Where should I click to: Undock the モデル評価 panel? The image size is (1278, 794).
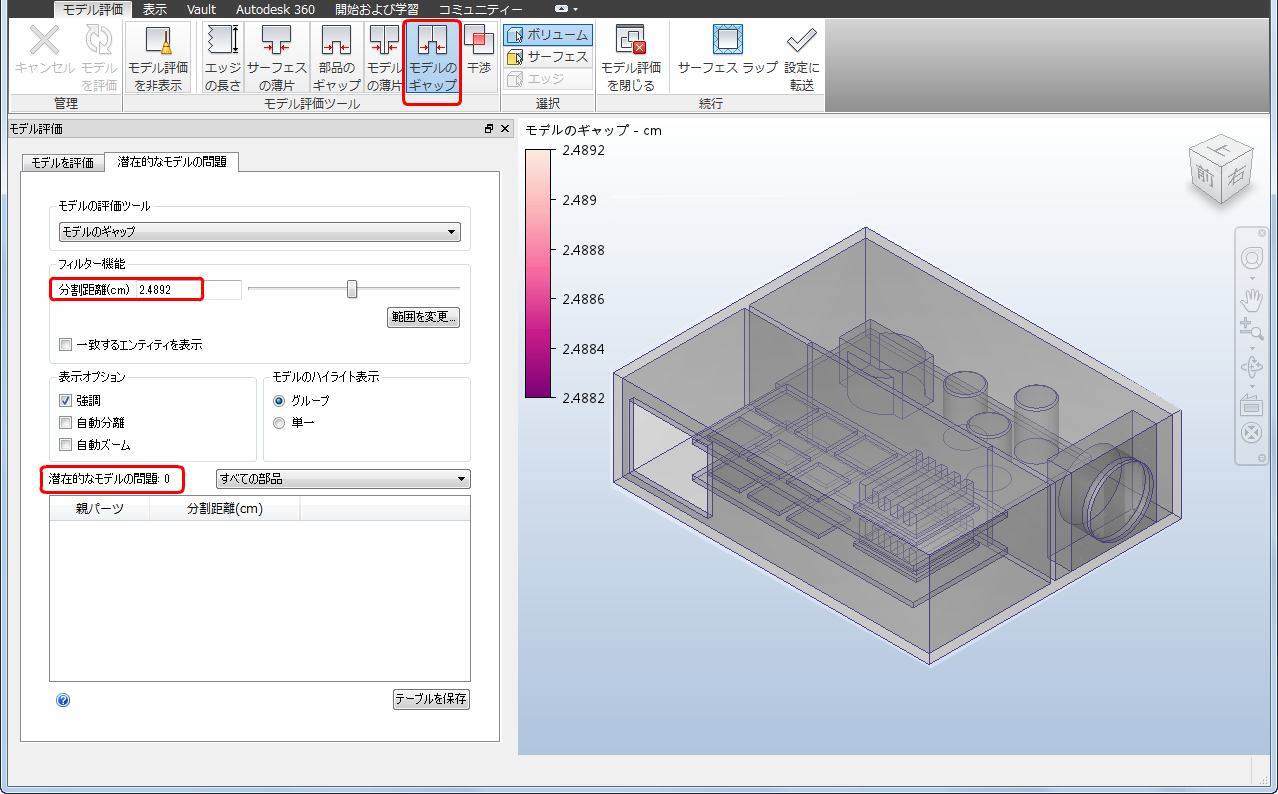click(489, 129)
